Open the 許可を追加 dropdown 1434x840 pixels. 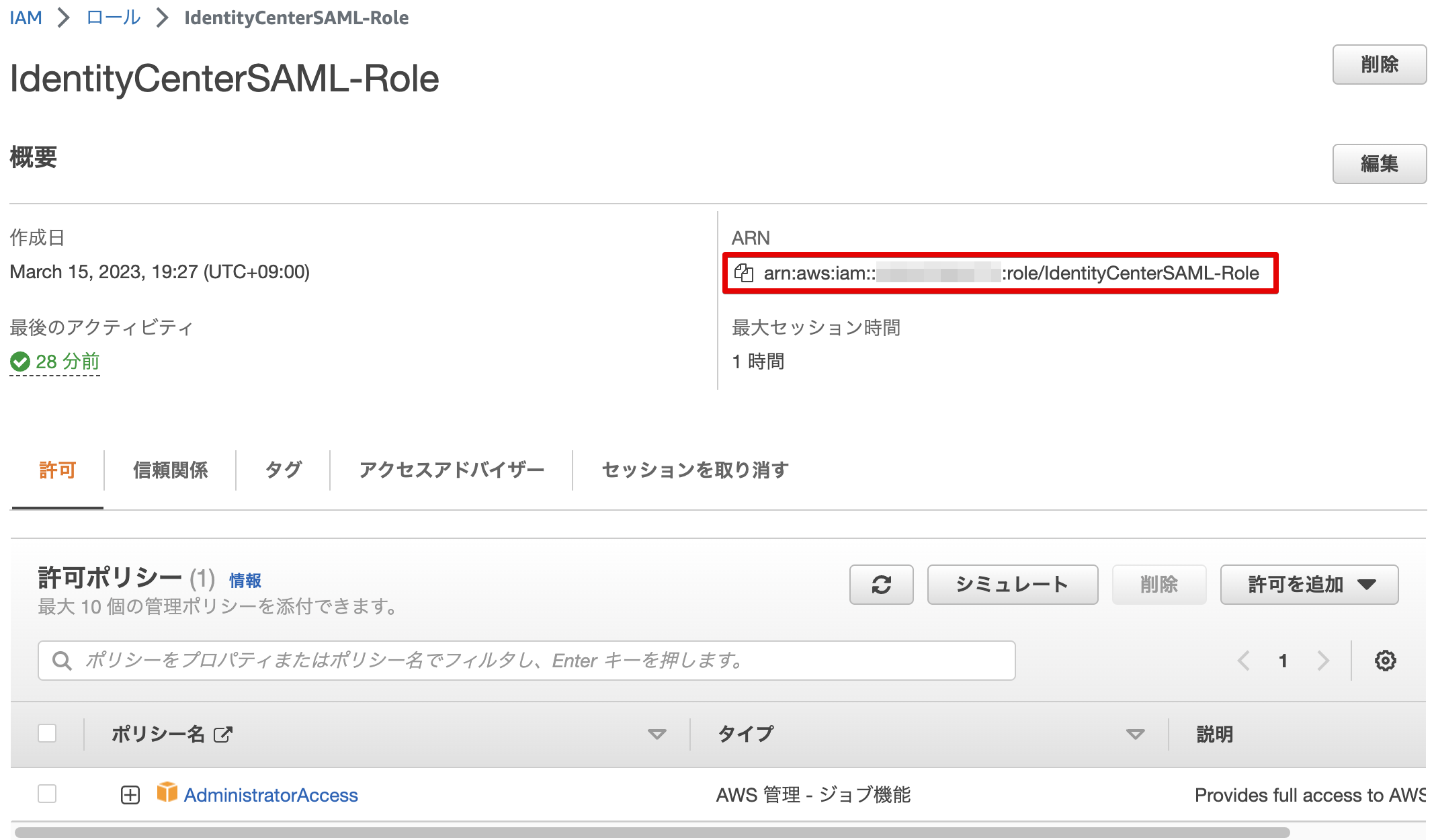coord(1308,585)
